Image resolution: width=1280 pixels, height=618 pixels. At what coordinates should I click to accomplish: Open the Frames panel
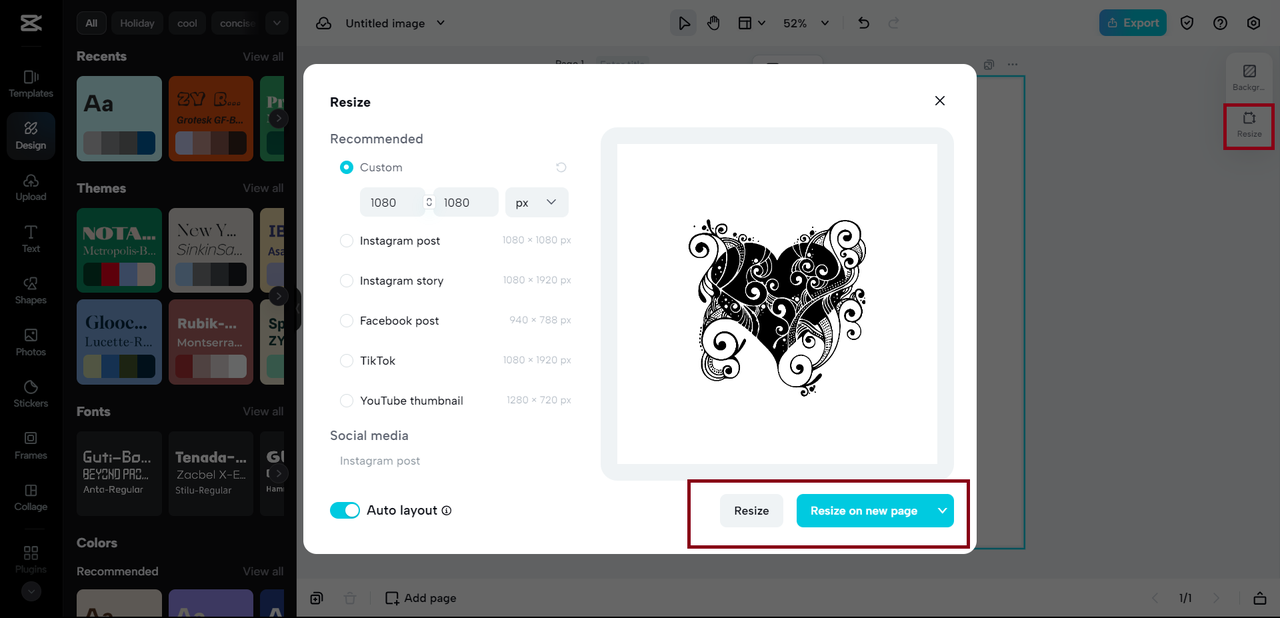tap(30, 446)
